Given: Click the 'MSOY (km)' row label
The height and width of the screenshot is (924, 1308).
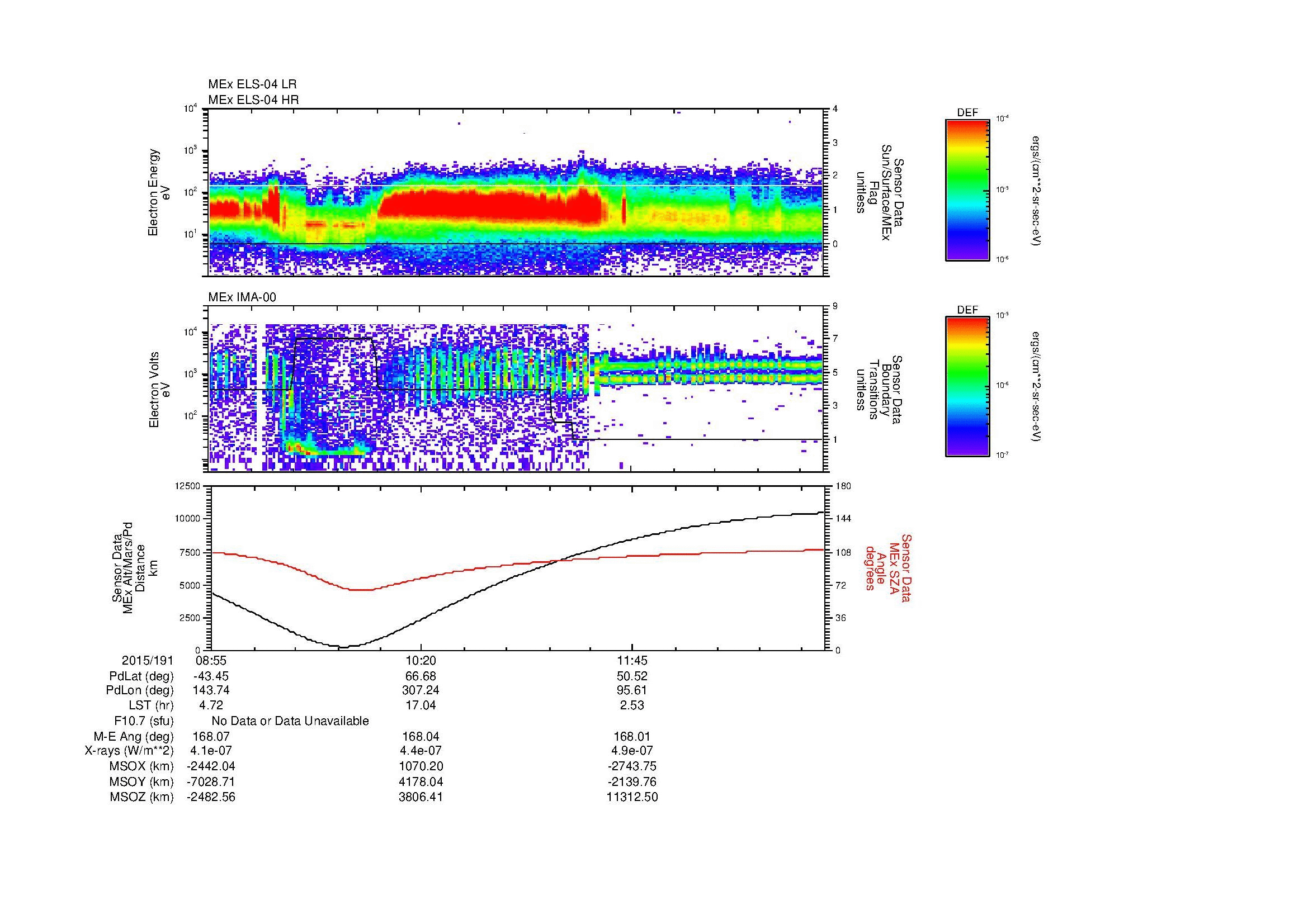Looking at the screenshot, I should pos(141,781).
